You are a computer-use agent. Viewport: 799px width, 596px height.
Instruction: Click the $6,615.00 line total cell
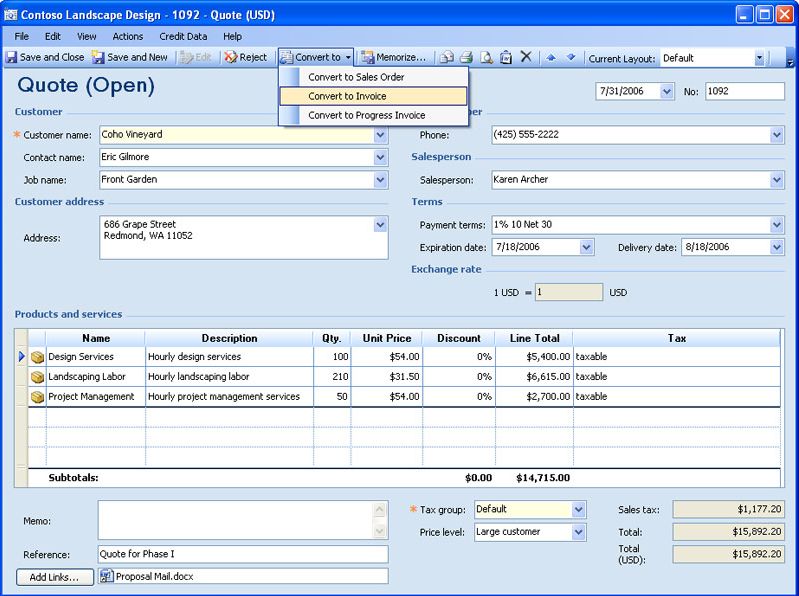(x=534, y=377)
